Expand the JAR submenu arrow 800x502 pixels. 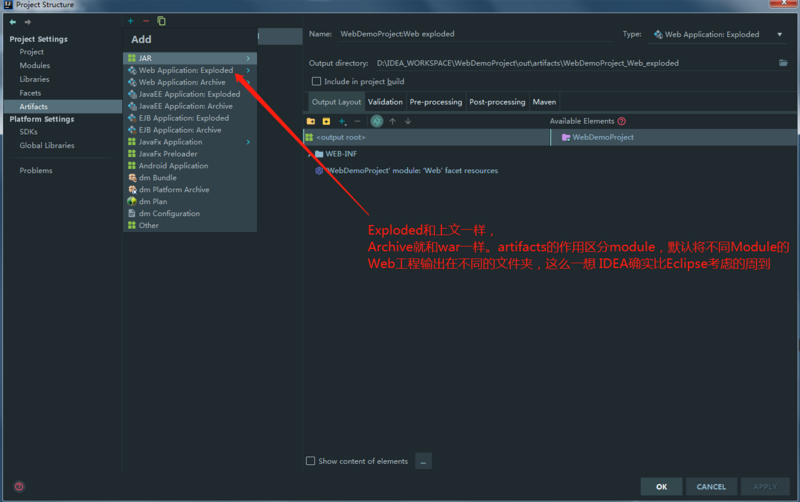248,58
